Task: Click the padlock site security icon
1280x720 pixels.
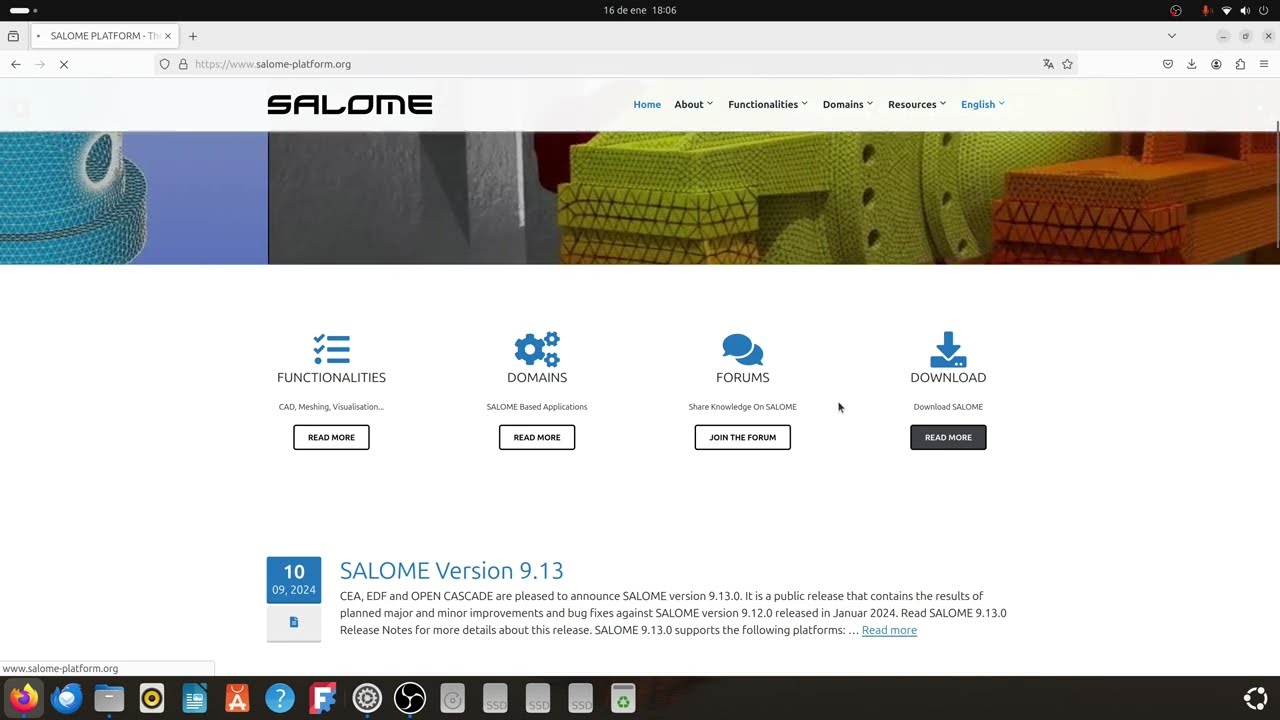Action: (x=183, y=64)
